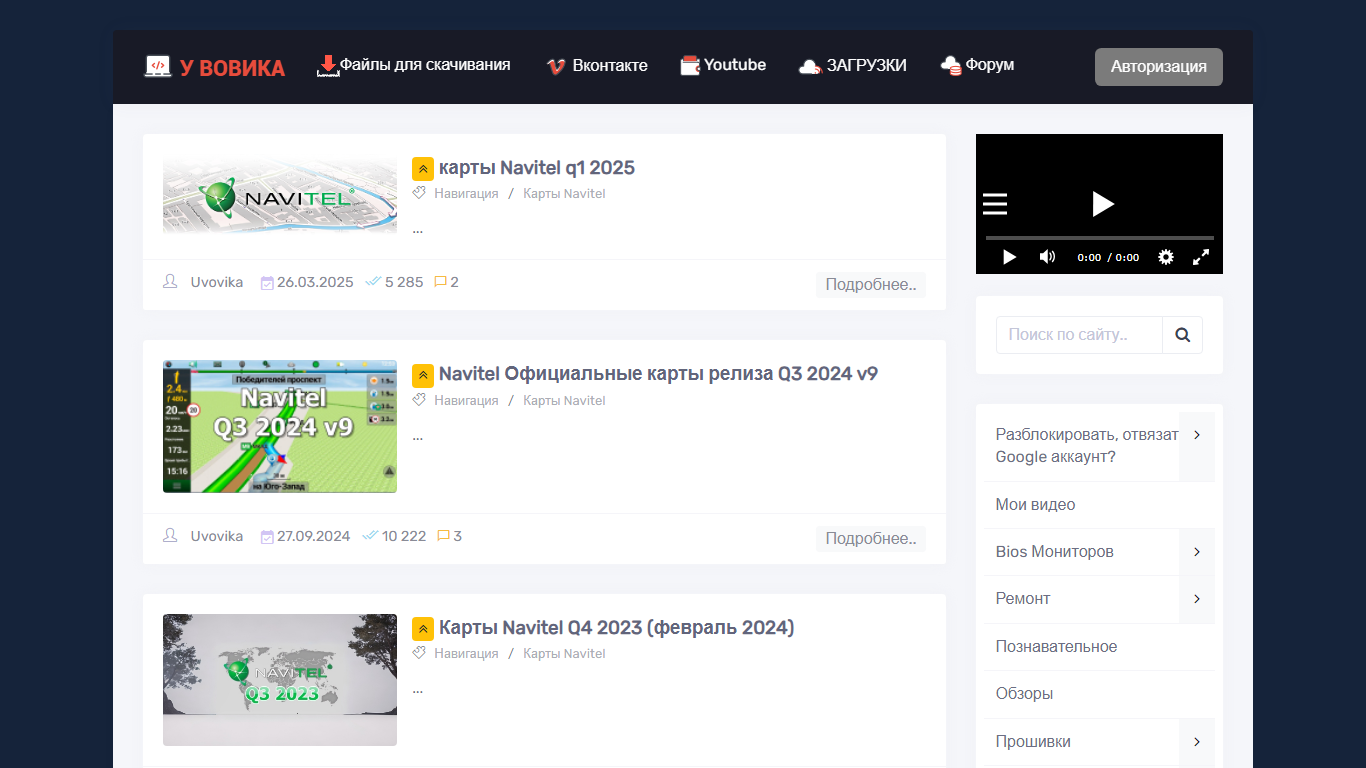The width and height of the screenshot is (1366, 768).
Task: Click the cloud icon beside ЗАГРУЗКИ
Action: tap(810, 67)
